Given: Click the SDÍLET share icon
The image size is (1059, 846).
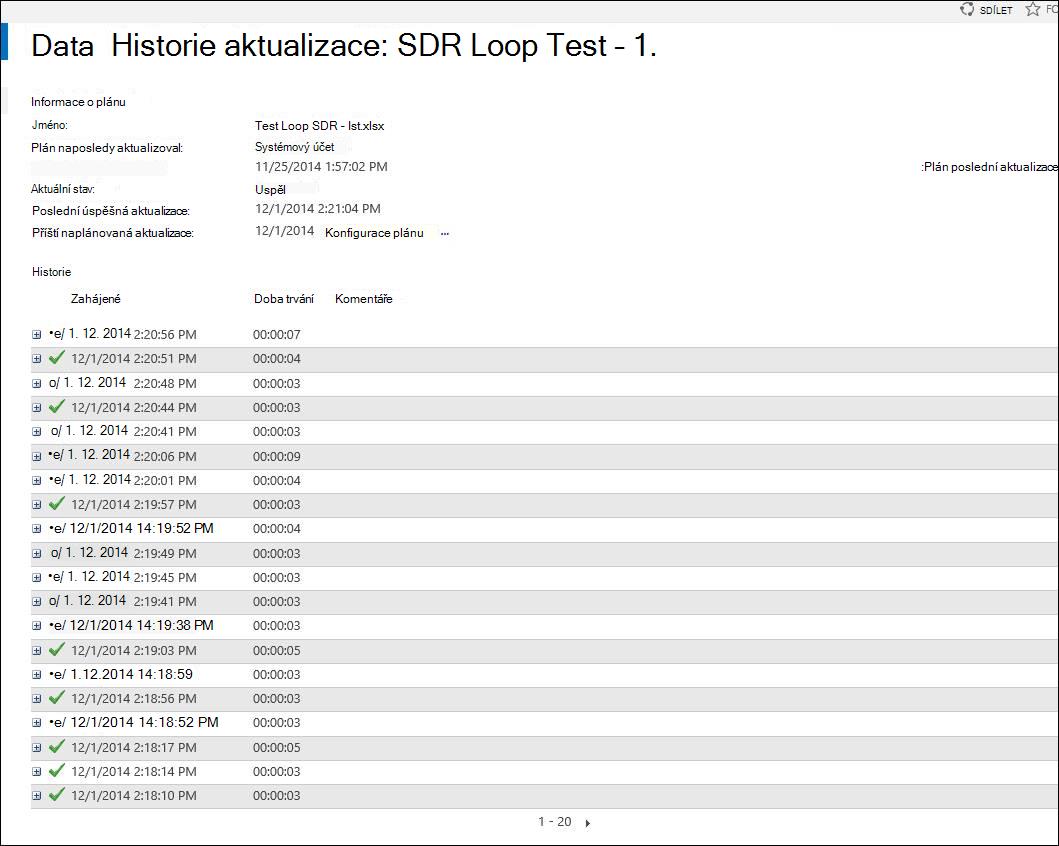Looking at the screenshot, I should (966, 9).
